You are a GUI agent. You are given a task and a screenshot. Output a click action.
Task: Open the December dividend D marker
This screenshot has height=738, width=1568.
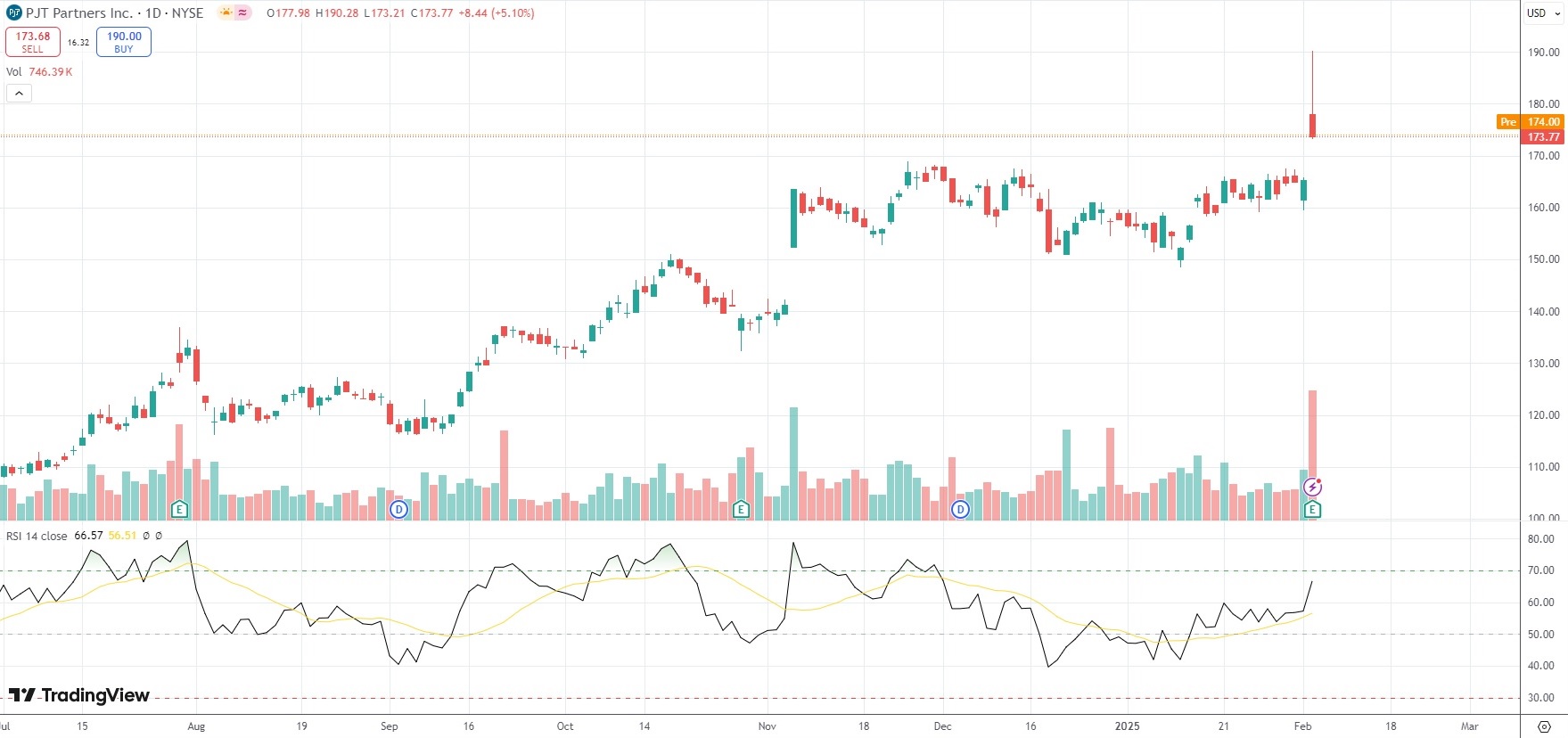(x=960, y=510)
